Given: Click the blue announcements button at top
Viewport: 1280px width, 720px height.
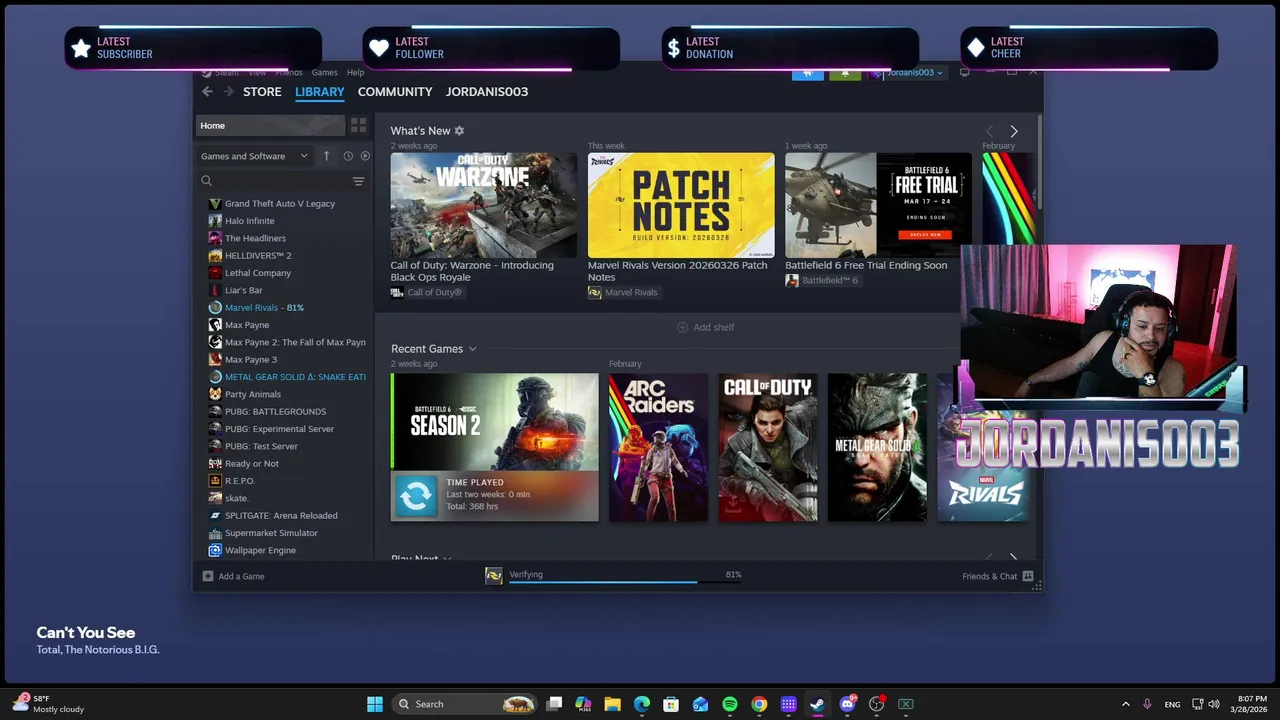Looking at the screenshot, I should click(x=808, y=73).
